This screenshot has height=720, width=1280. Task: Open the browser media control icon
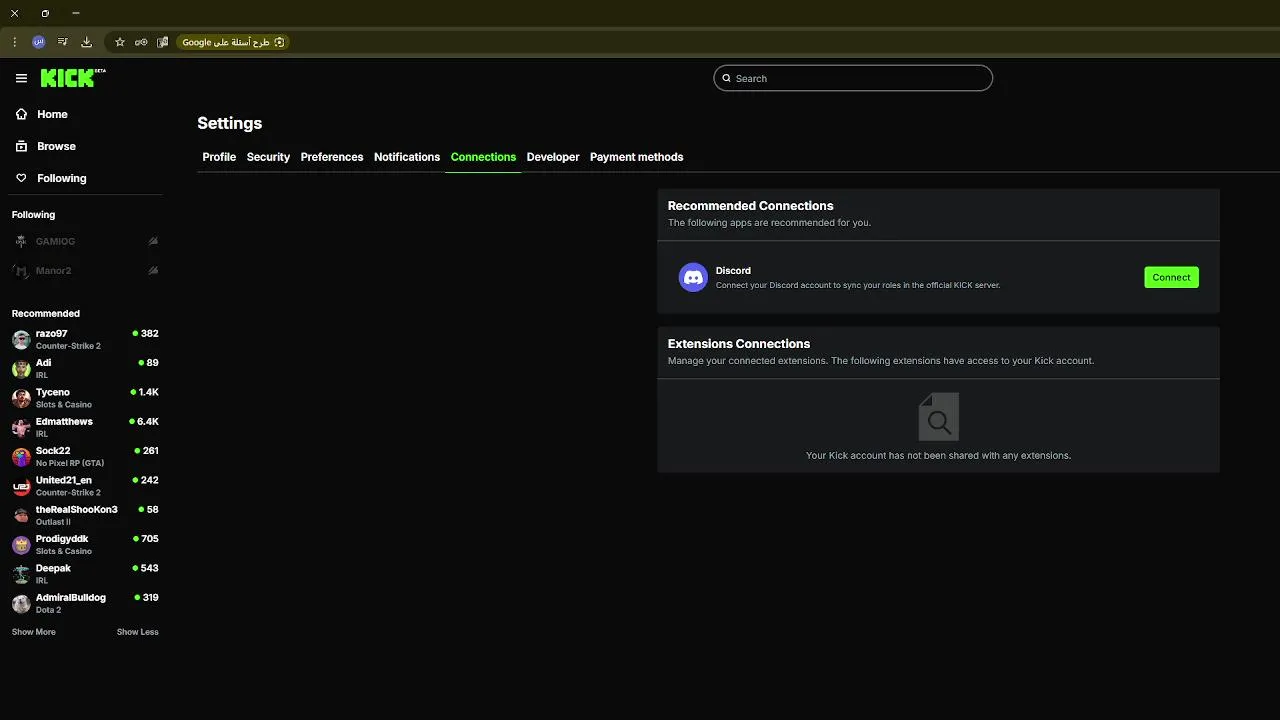(x=62, y=42)
